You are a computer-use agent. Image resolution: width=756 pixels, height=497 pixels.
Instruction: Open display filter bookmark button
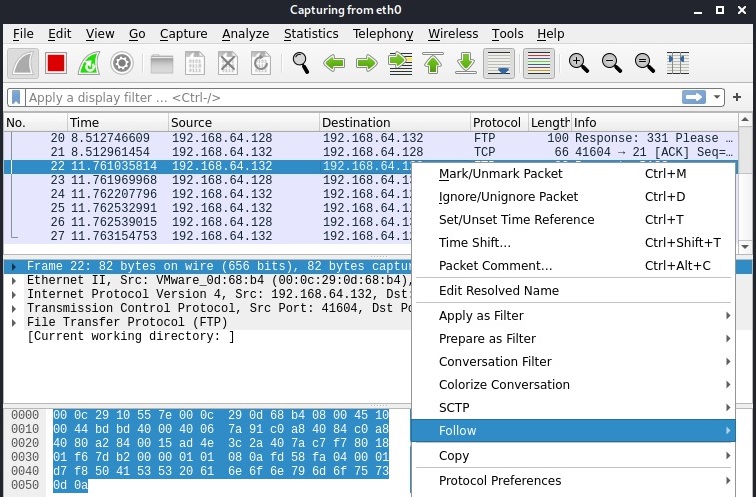pyautogui.click(x=16, y=97)
